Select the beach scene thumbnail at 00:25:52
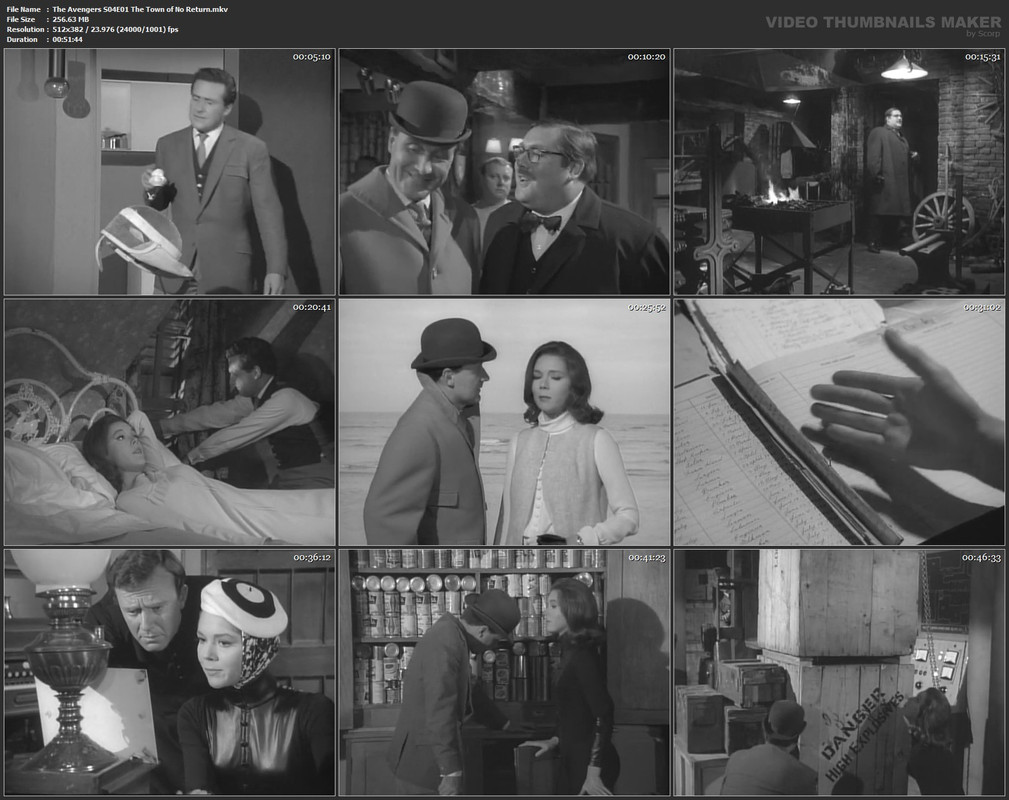 504,422
